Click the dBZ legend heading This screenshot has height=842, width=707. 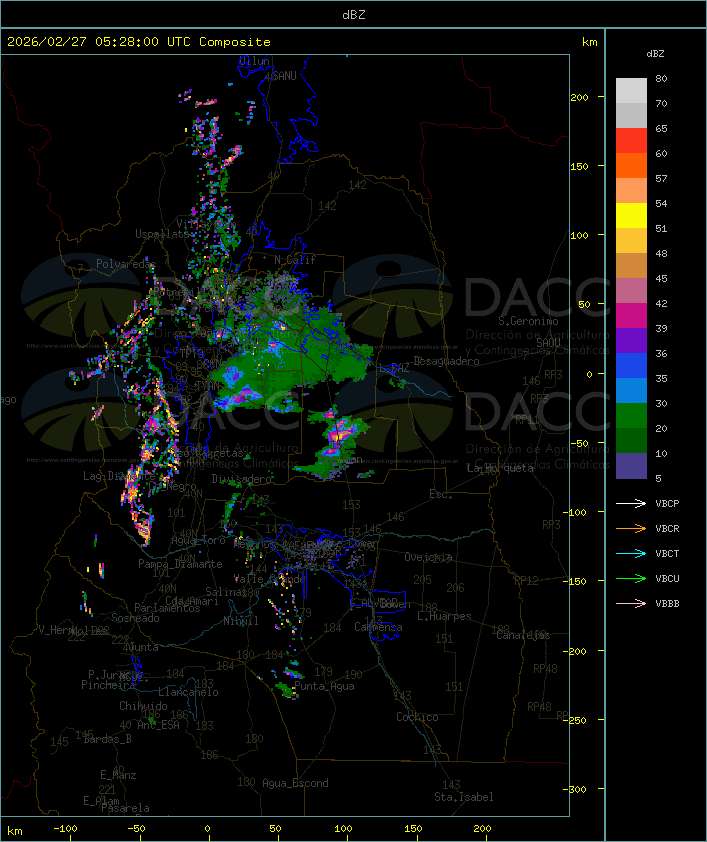click(x=655, y=54)
